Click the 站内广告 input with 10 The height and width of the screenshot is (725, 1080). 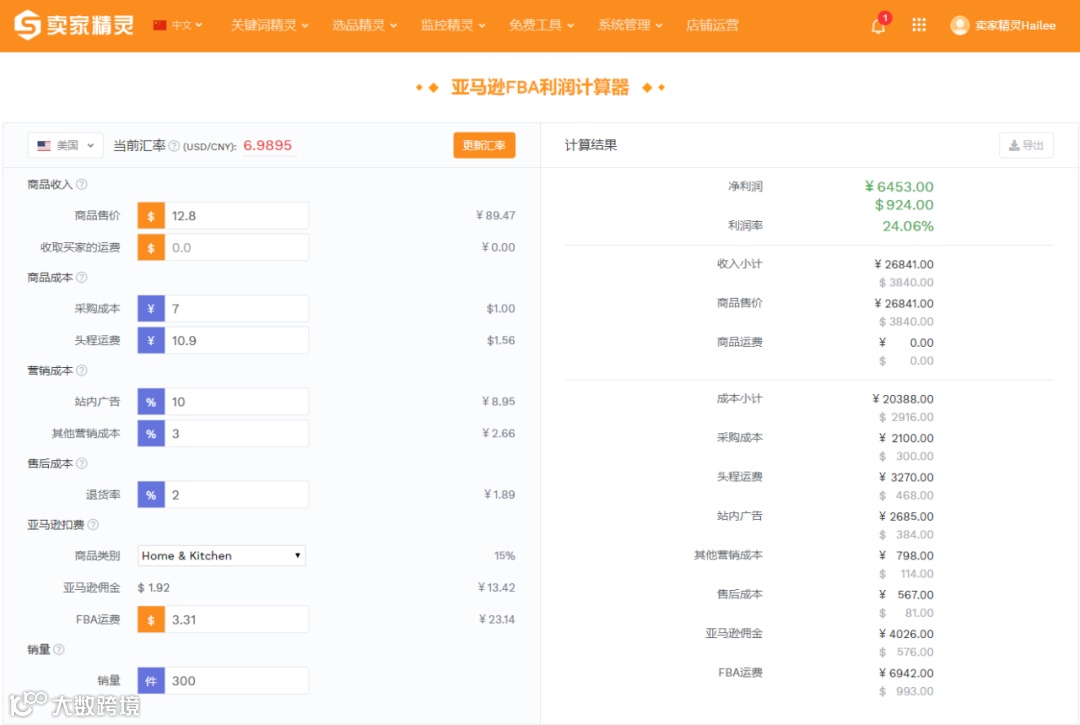coord(236,401)
